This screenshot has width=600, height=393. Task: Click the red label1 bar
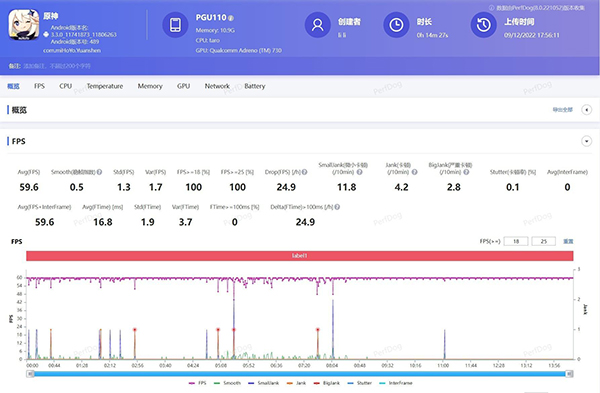click(x=300, y=256)
